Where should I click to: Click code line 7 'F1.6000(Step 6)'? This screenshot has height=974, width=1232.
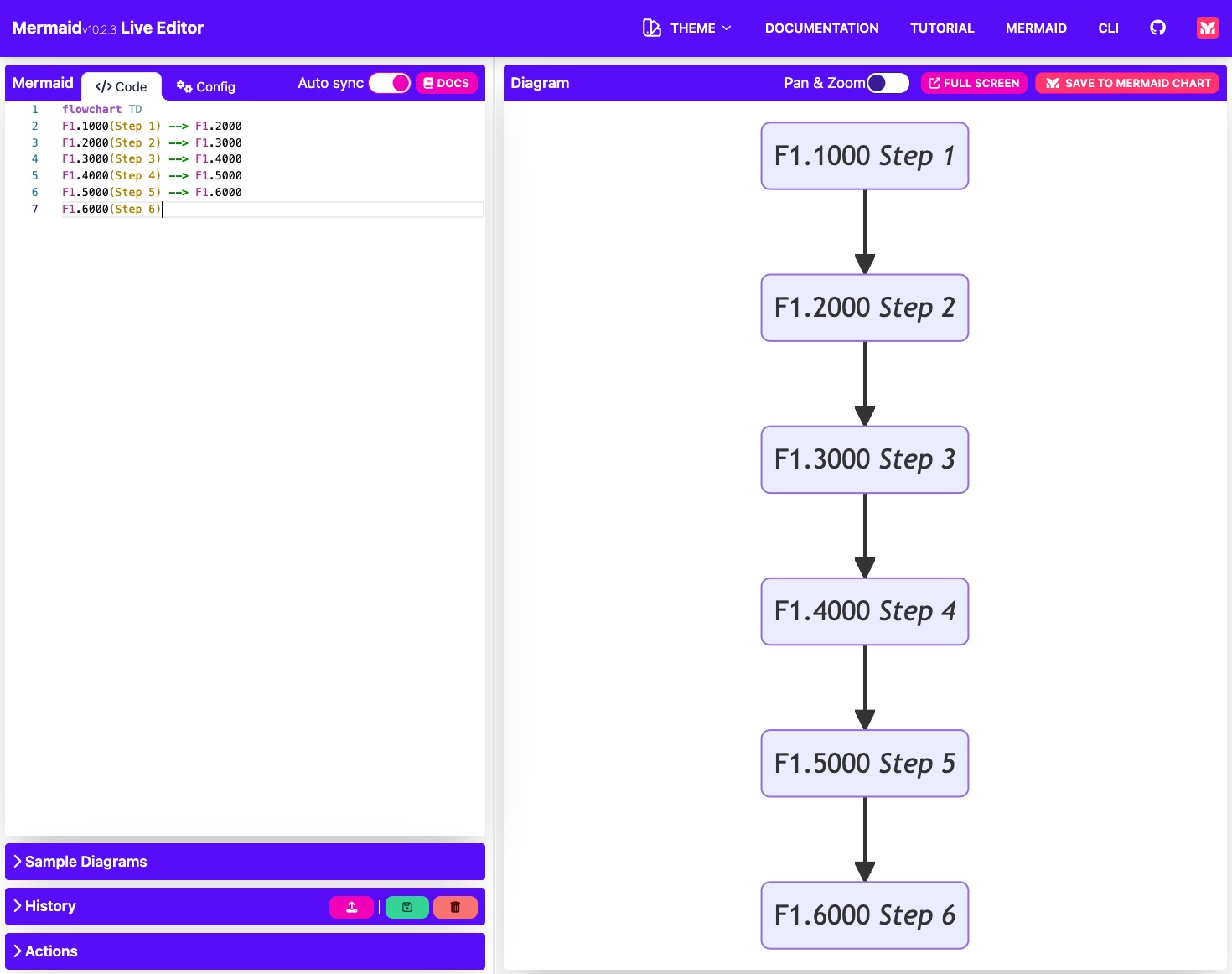pos(111,209)
